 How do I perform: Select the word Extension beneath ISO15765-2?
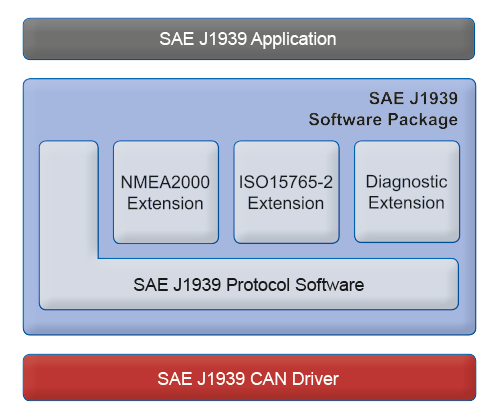(286, 203)
